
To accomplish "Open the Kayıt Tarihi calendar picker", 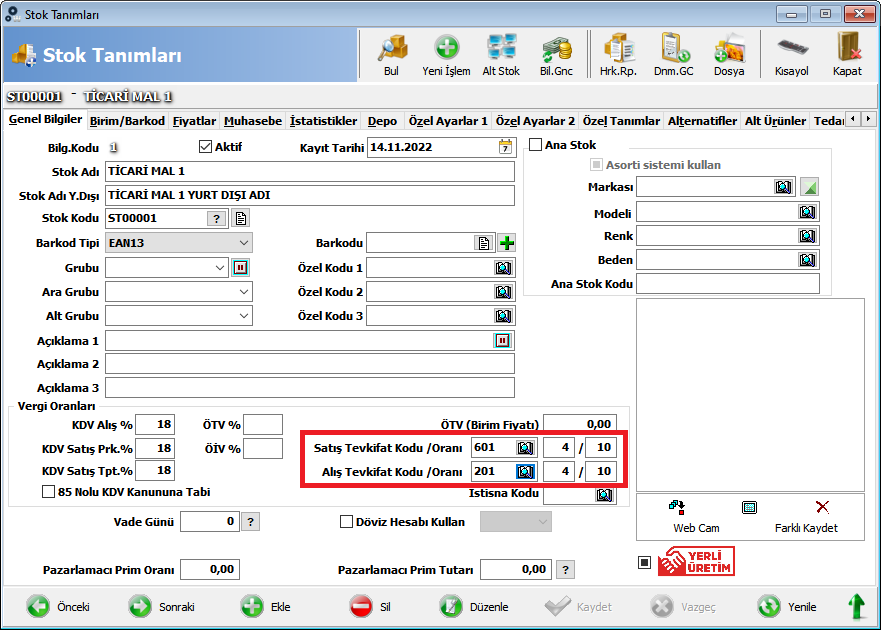I will [505, 147].
